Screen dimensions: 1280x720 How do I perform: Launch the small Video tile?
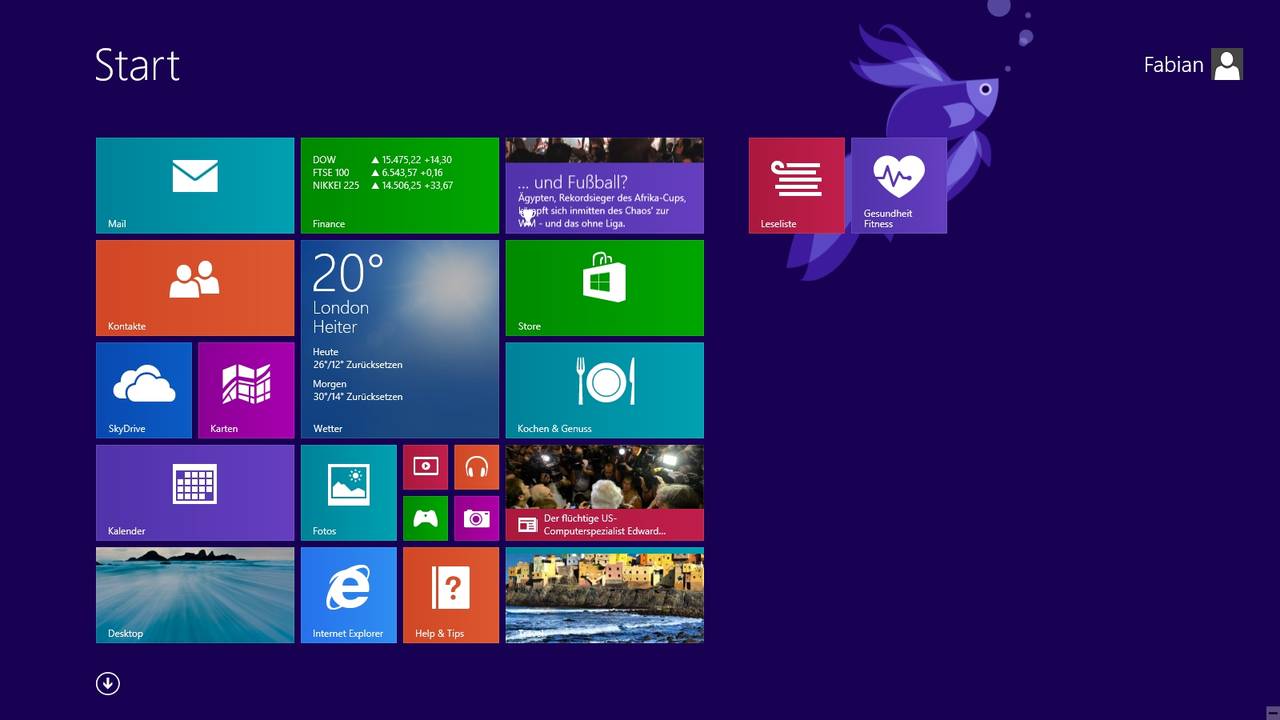(x=425, y=467)
